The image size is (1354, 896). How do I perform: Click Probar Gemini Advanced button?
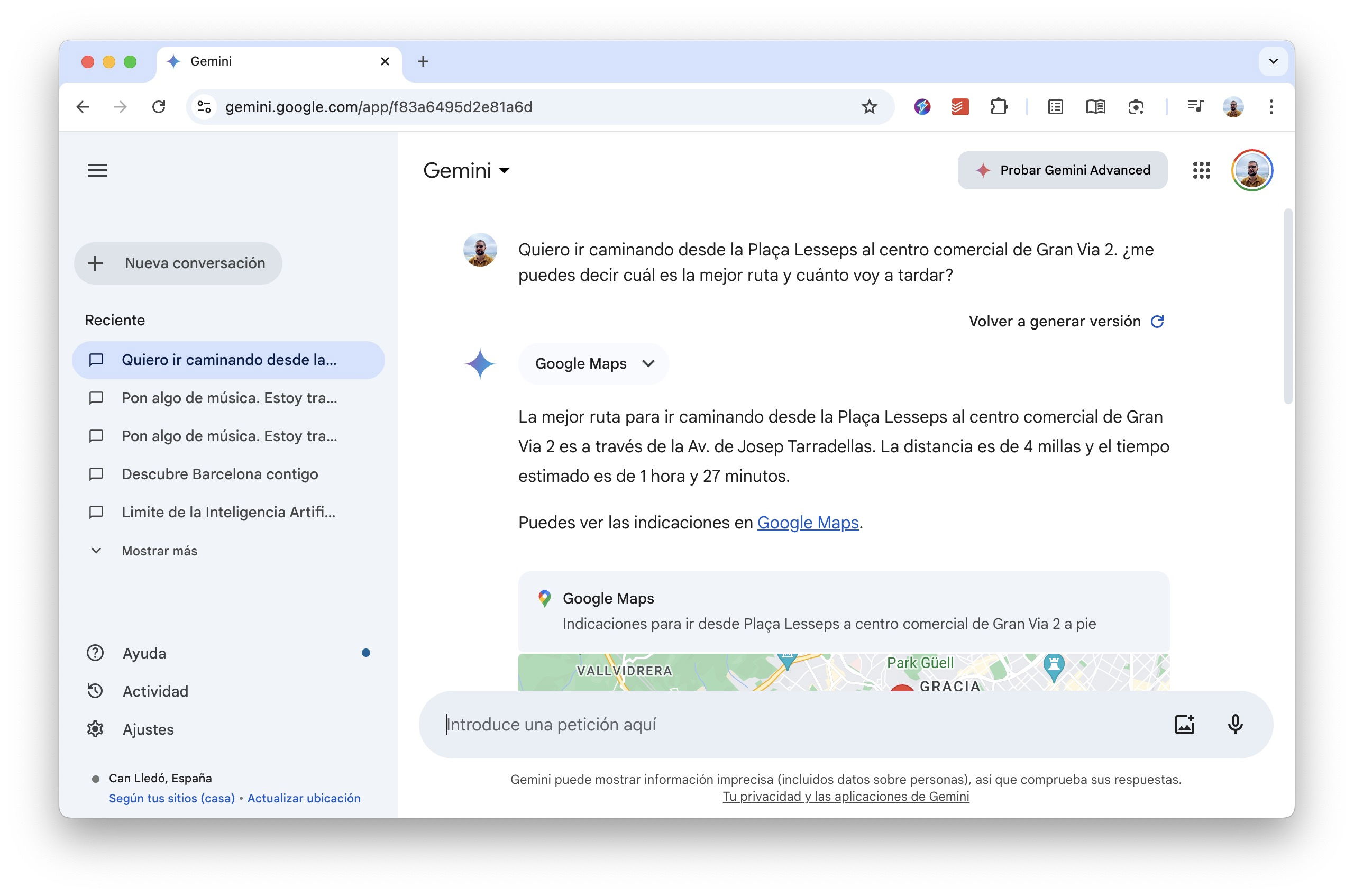pyautogui.click(x=1062, y=170)
